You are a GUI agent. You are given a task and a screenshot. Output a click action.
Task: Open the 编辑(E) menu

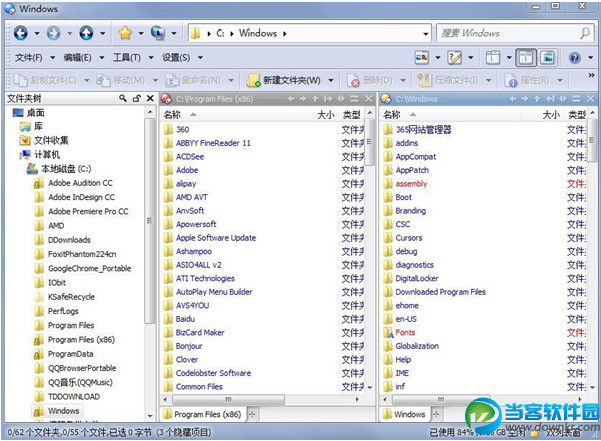point(77,58)
